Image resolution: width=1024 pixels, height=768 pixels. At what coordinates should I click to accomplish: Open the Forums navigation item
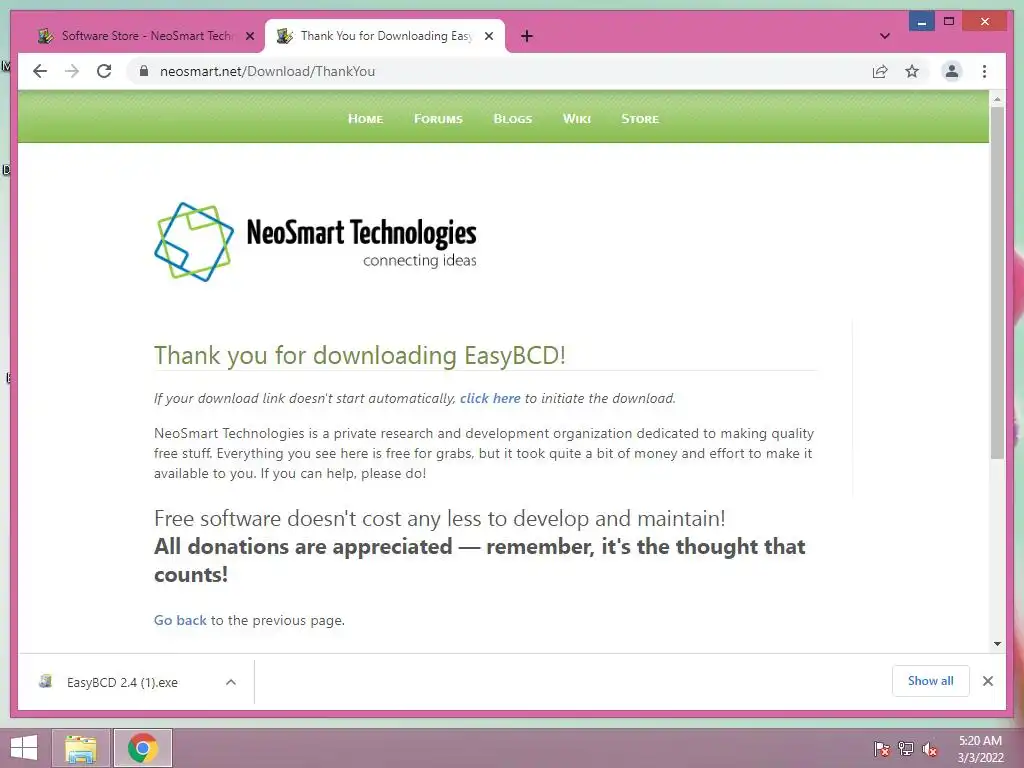click(x=438, y=119)
